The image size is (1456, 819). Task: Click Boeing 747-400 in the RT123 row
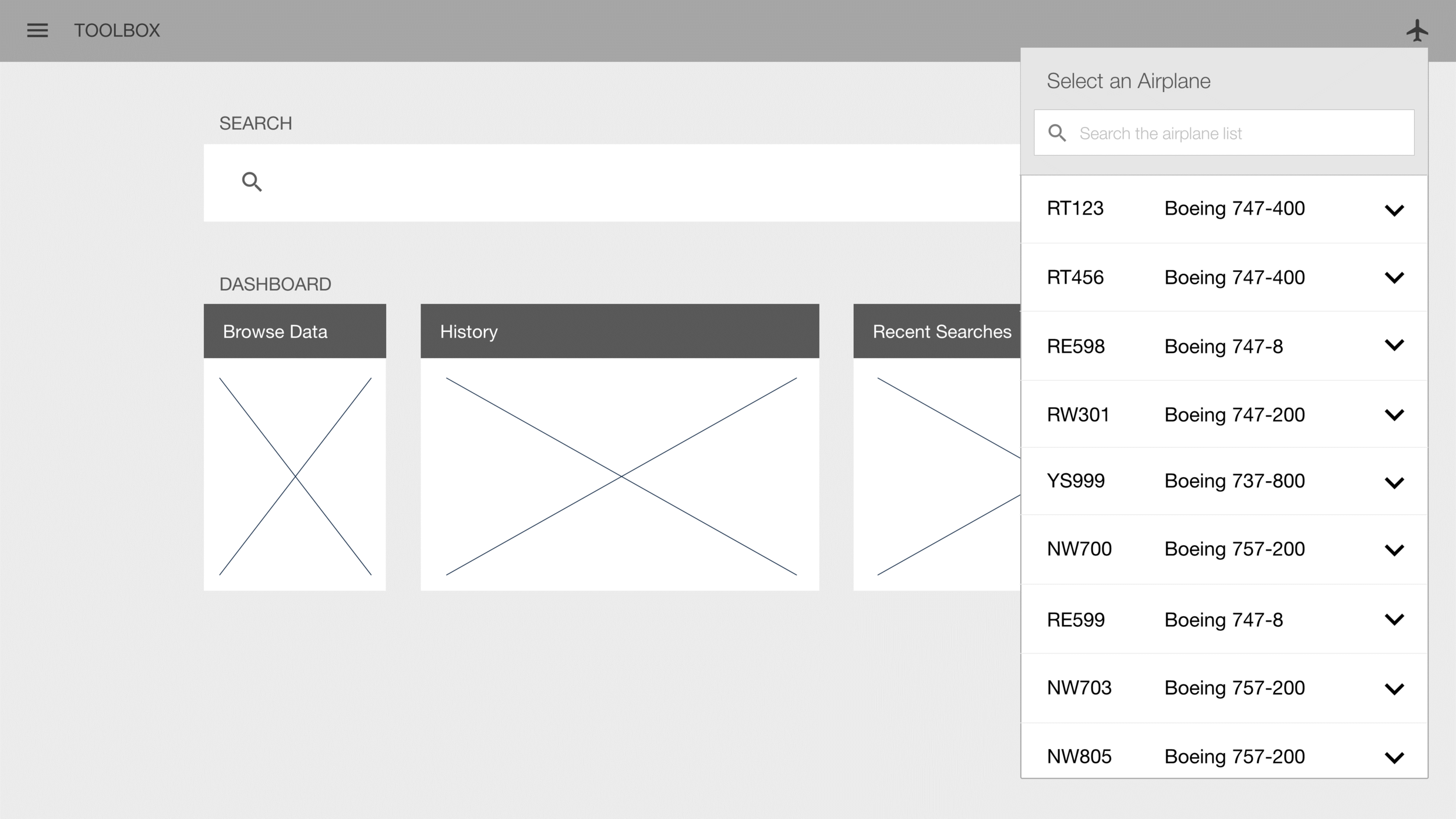(1235, 209)
